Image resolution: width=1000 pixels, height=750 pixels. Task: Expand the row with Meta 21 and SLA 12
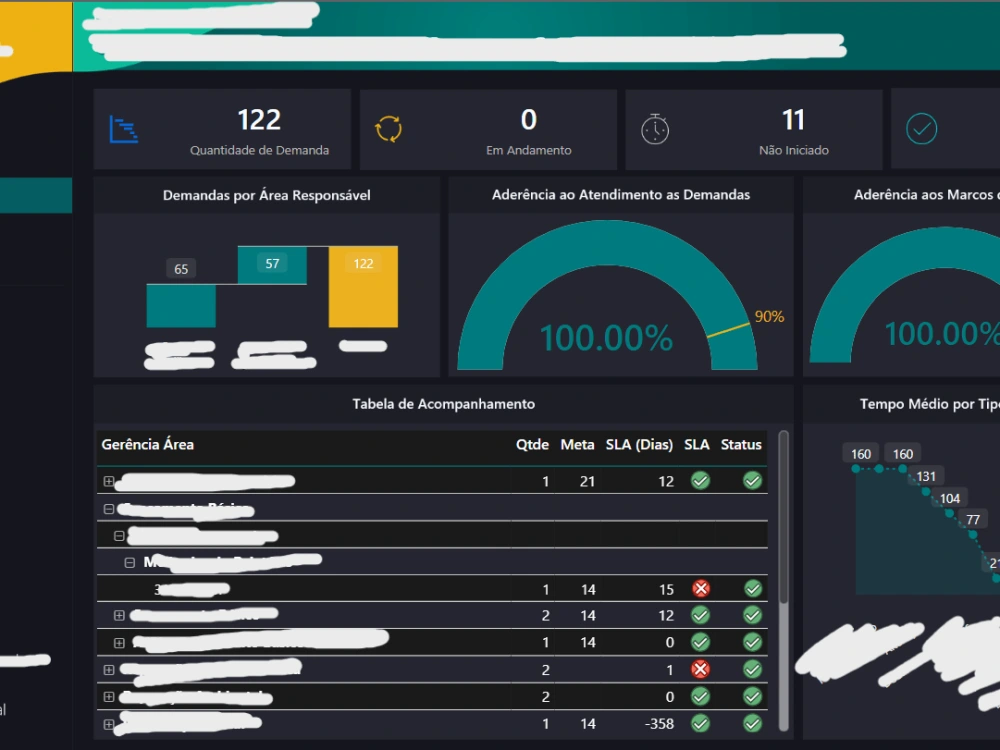[x=109, y=481]
